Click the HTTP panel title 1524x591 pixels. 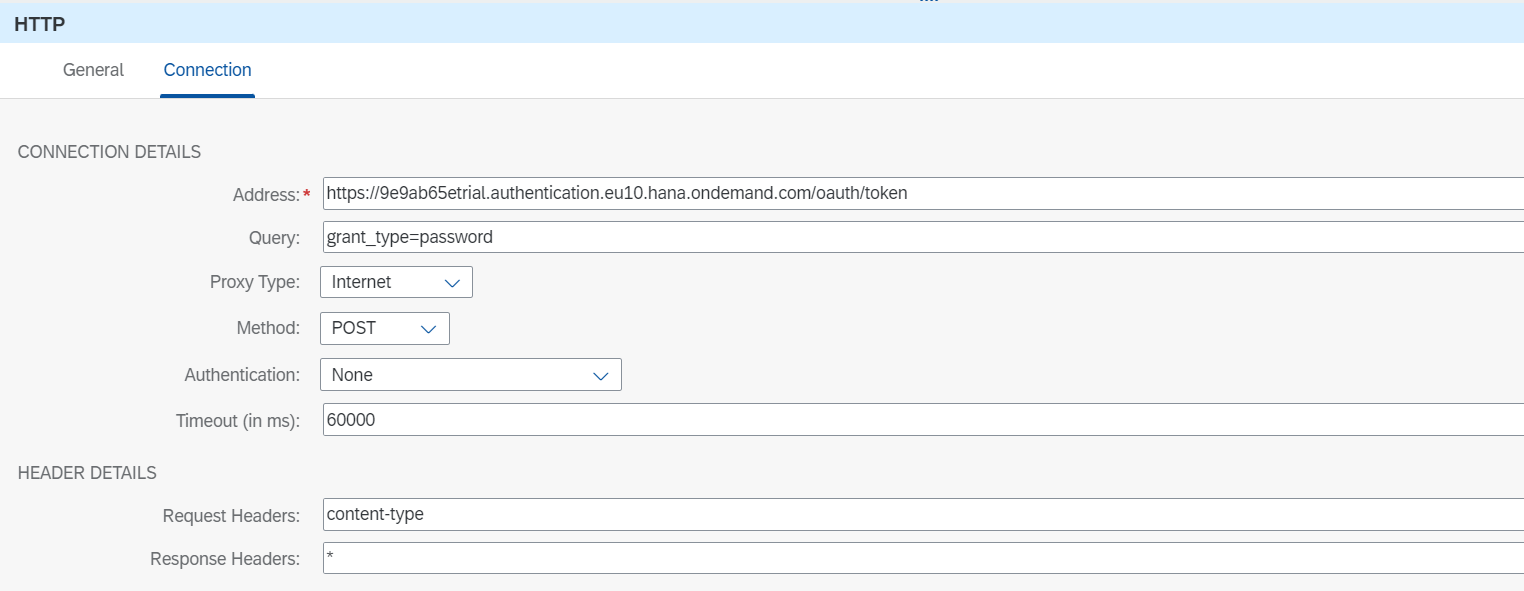pyautogui.click(x=40, y=24)
